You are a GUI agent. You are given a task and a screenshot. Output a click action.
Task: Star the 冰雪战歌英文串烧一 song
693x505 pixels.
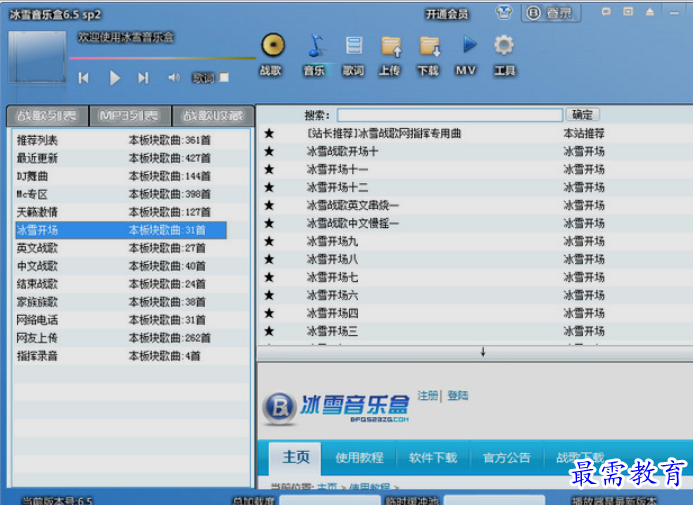click(x=269, y=205)
